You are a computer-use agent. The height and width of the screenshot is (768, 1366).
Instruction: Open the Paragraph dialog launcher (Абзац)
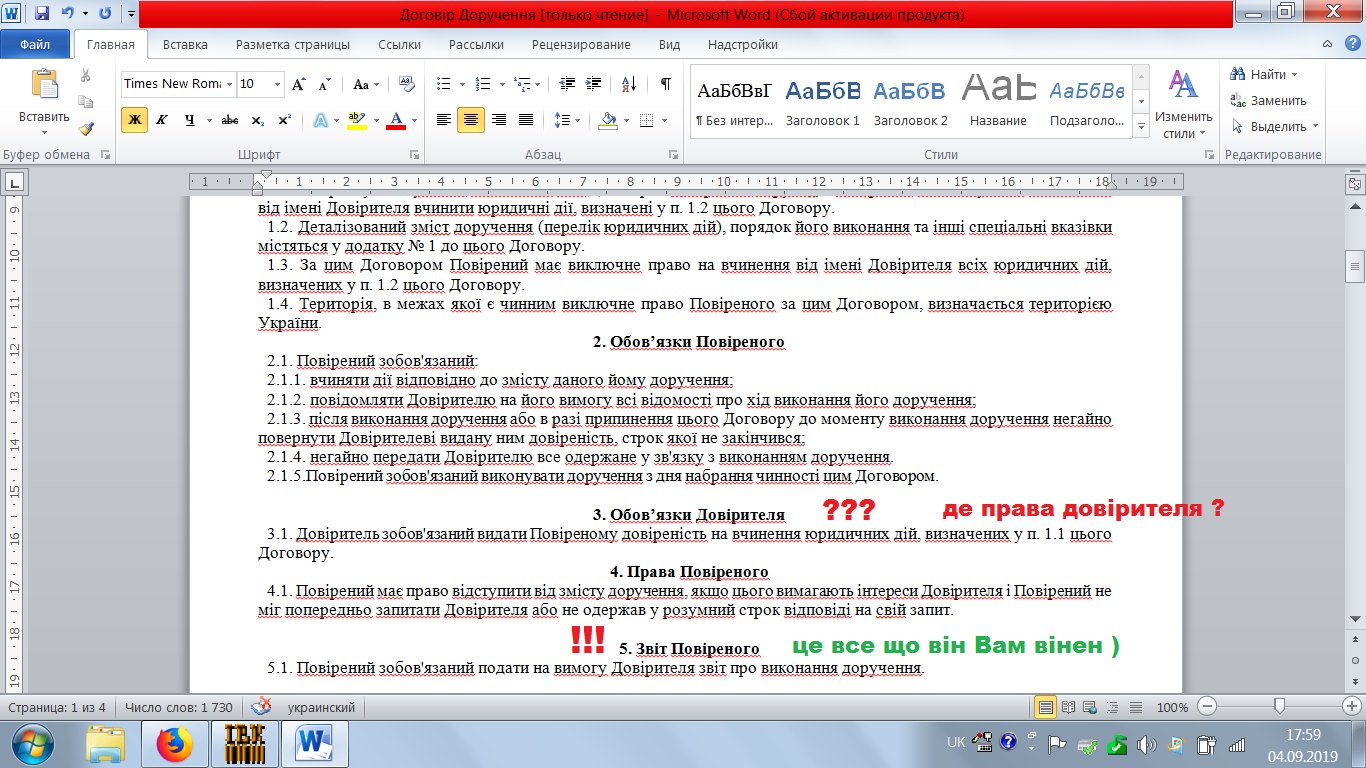click(675, 155)
